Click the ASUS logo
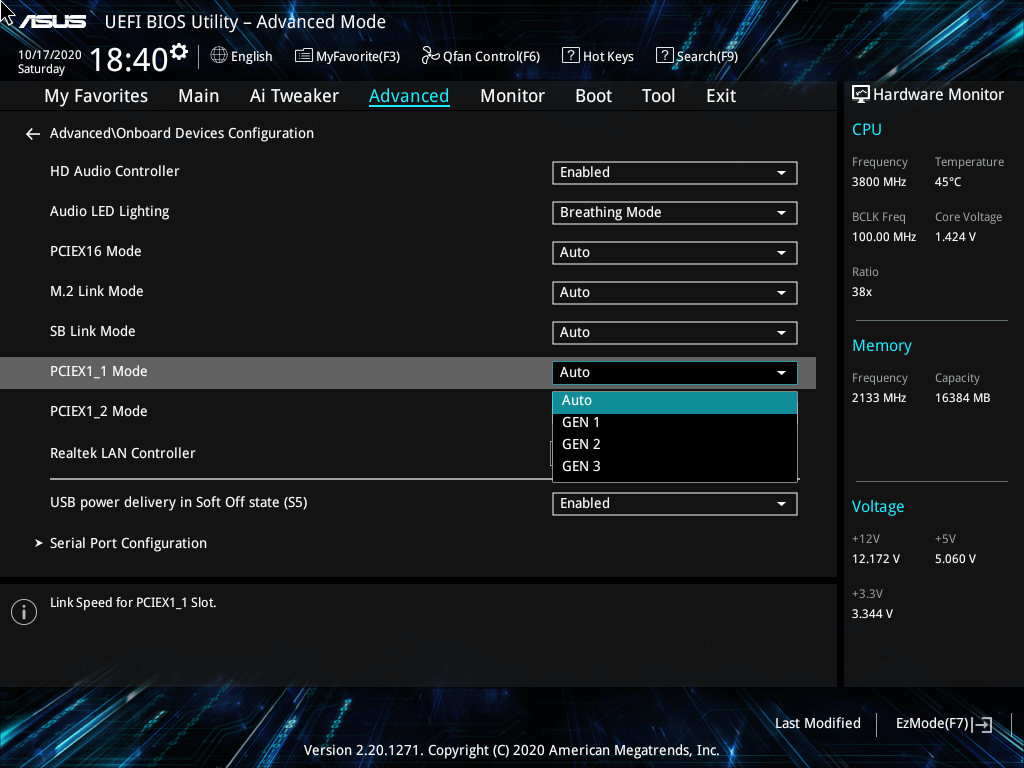 click(52, 22)
